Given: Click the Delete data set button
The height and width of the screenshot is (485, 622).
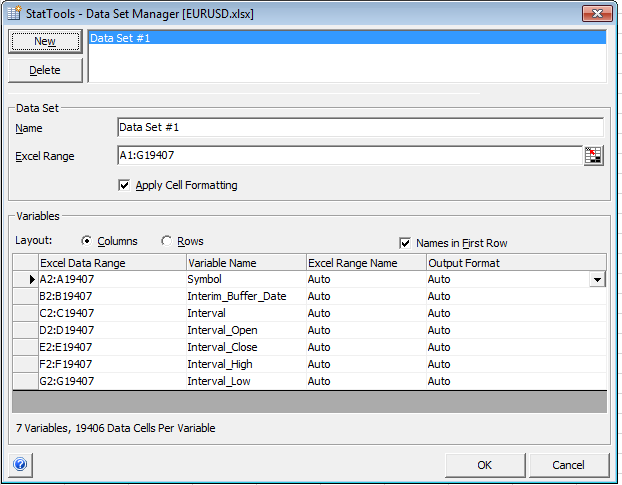Looking at the screenshot, I should [x=45, y=70].
